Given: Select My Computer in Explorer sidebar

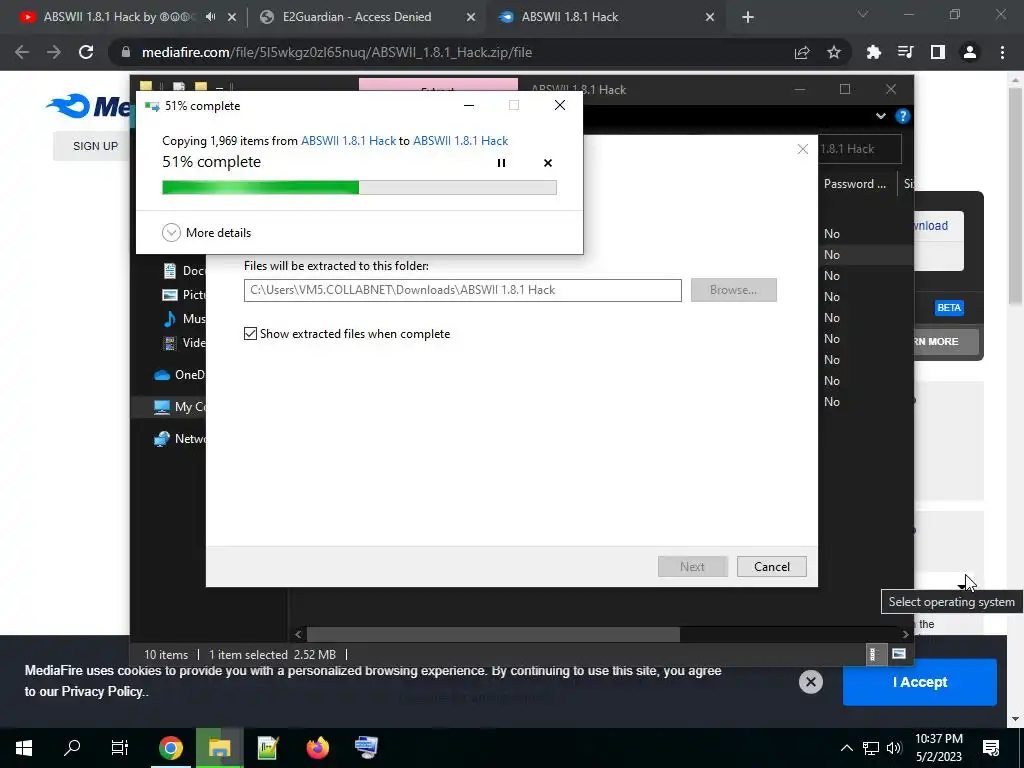Looking at the screenshot, I should pyautogui.click(x=180, y=407).
